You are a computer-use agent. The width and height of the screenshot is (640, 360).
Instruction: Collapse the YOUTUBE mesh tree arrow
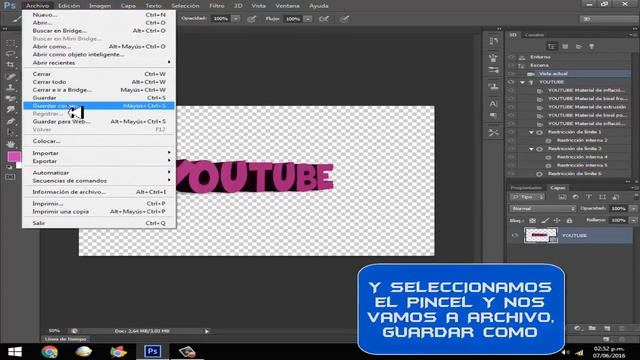[522, 82]
